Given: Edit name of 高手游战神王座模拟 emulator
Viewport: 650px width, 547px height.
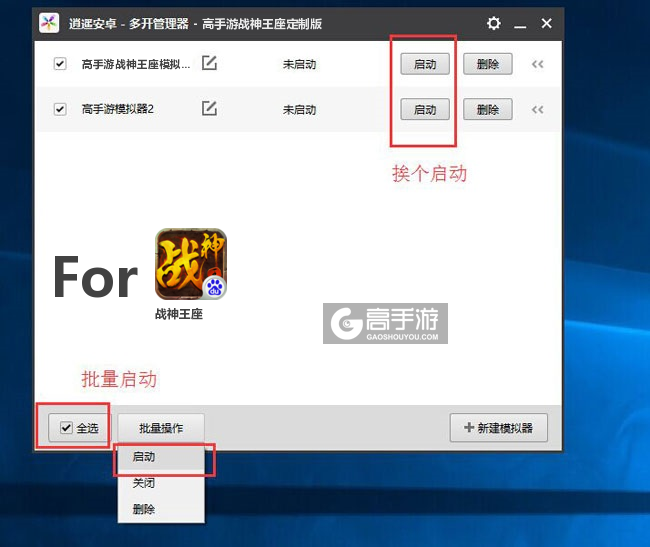Looking at the screenshot, I should coord(209,63).
